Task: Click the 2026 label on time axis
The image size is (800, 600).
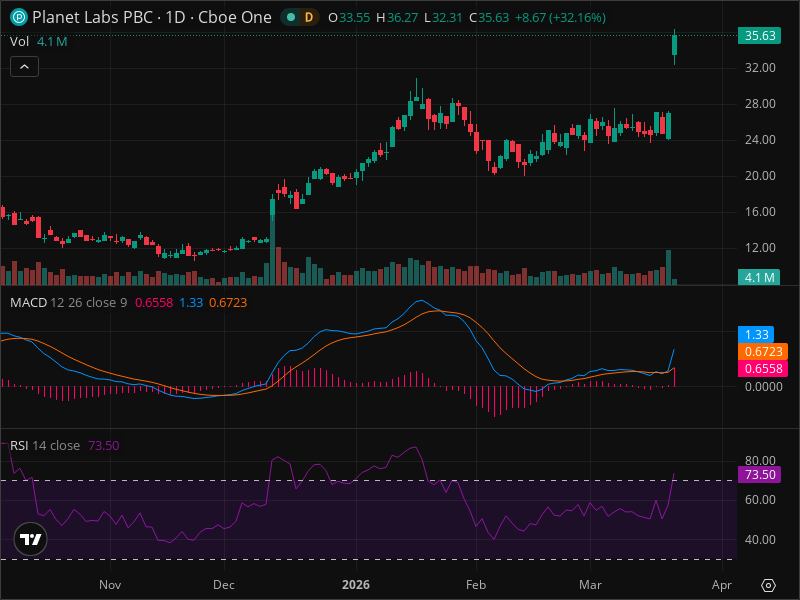Action: coord(356,585)
